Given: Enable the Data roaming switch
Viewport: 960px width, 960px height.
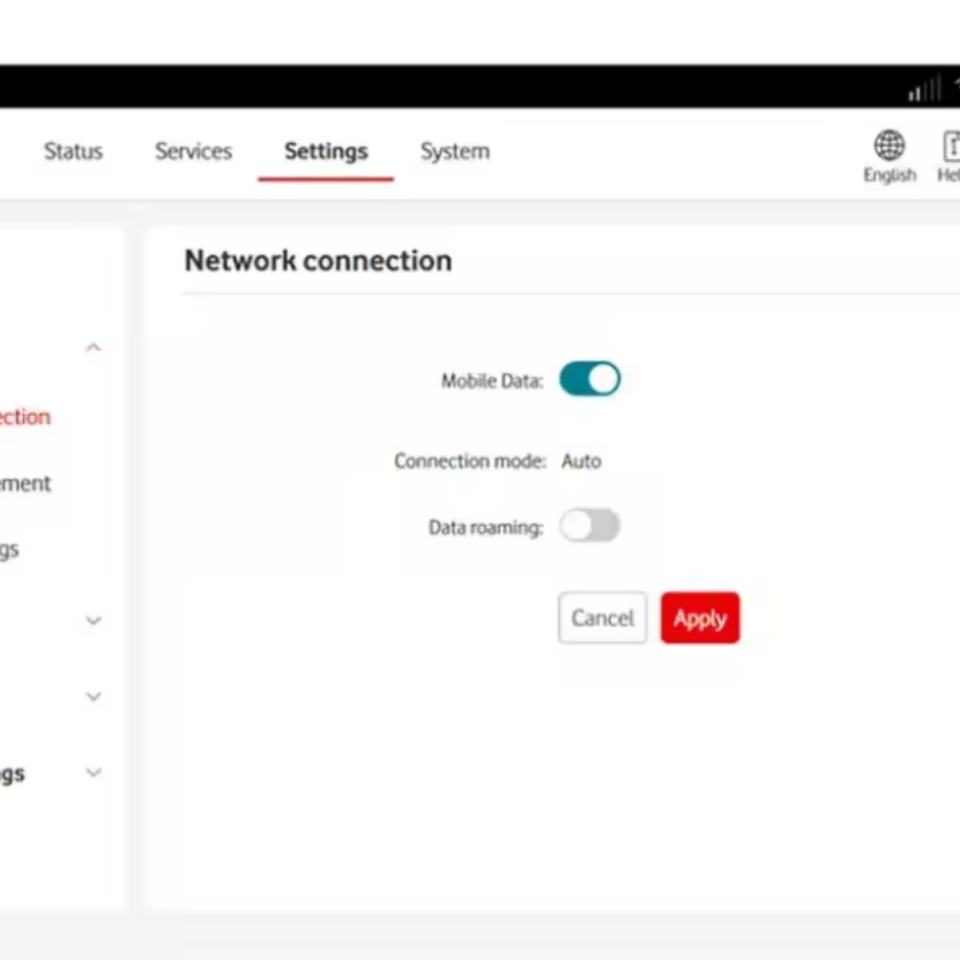Looking at the screenshot, I should tap(590, 525).
